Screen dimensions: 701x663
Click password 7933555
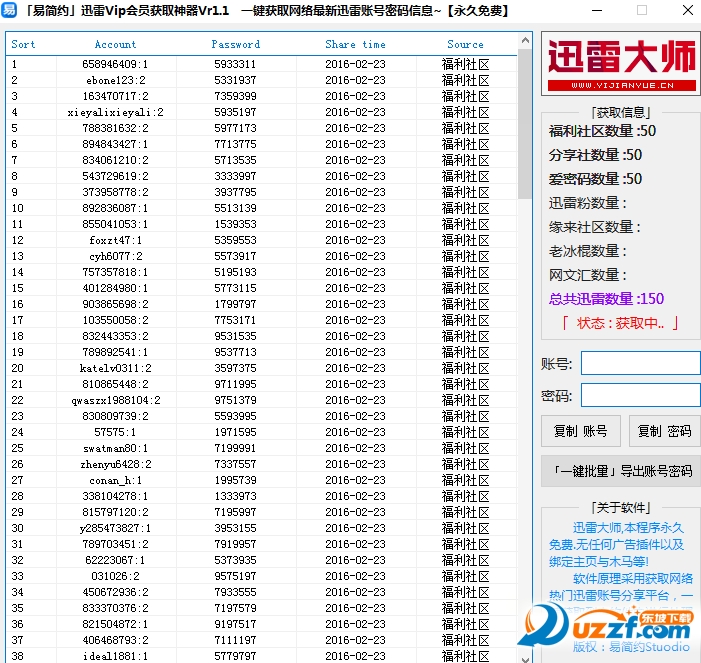point(236,592)
